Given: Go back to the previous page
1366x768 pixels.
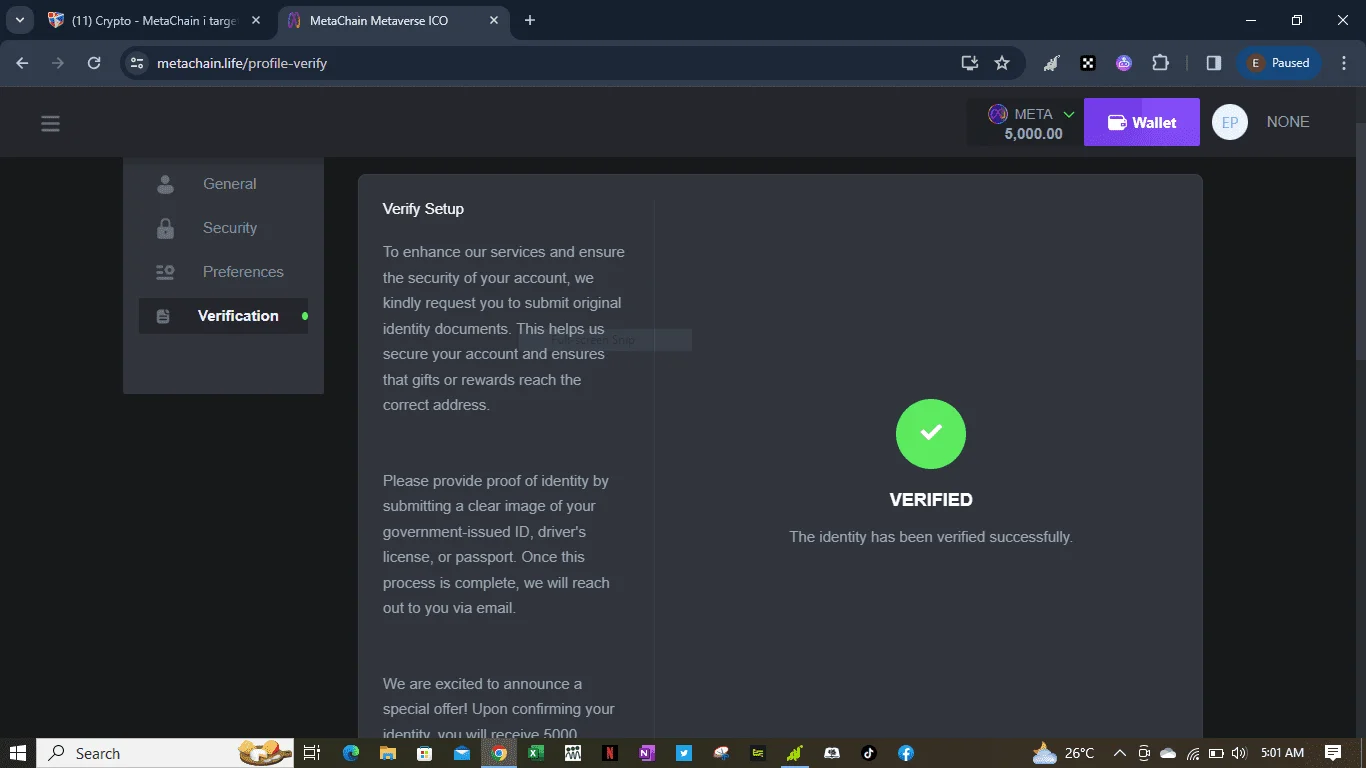Looking at the screenshot, I should click(x=22, y=63).
